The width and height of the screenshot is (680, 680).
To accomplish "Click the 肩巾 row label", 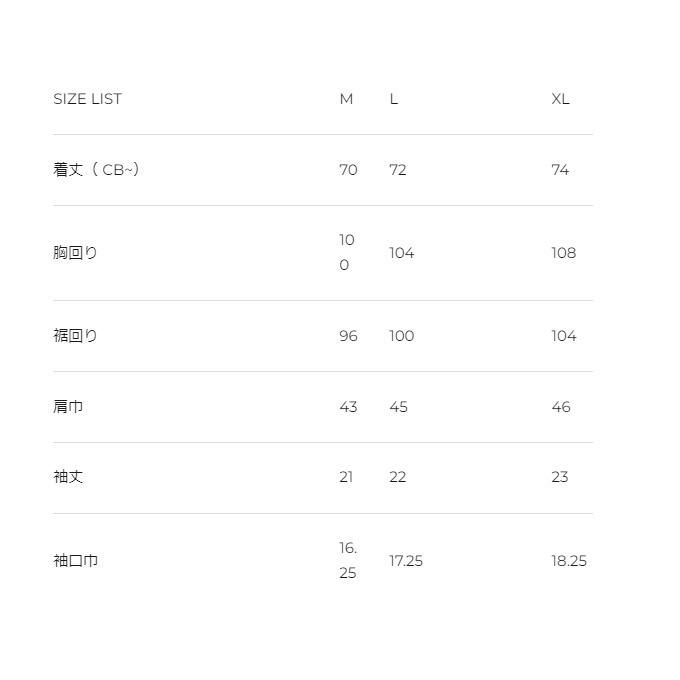I will coord(68,407).
